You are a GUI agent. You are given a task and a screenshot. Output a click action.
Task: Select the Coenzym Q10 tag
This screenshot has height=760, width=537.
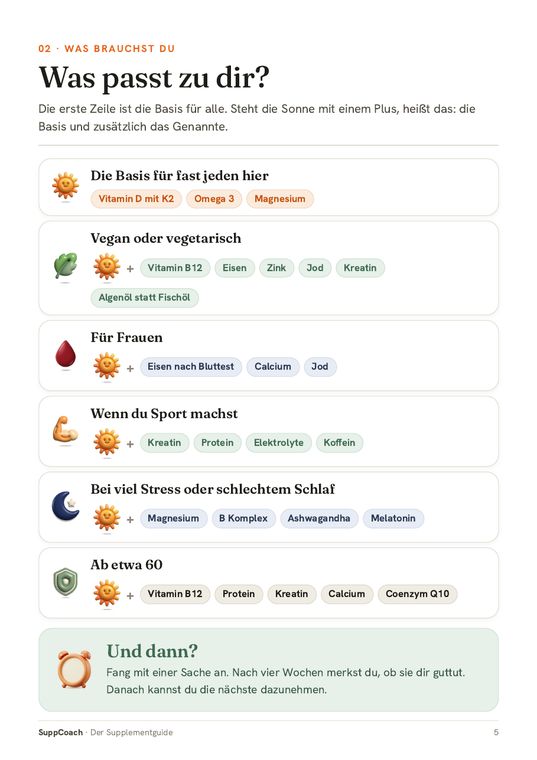click(x=417, y=594)
